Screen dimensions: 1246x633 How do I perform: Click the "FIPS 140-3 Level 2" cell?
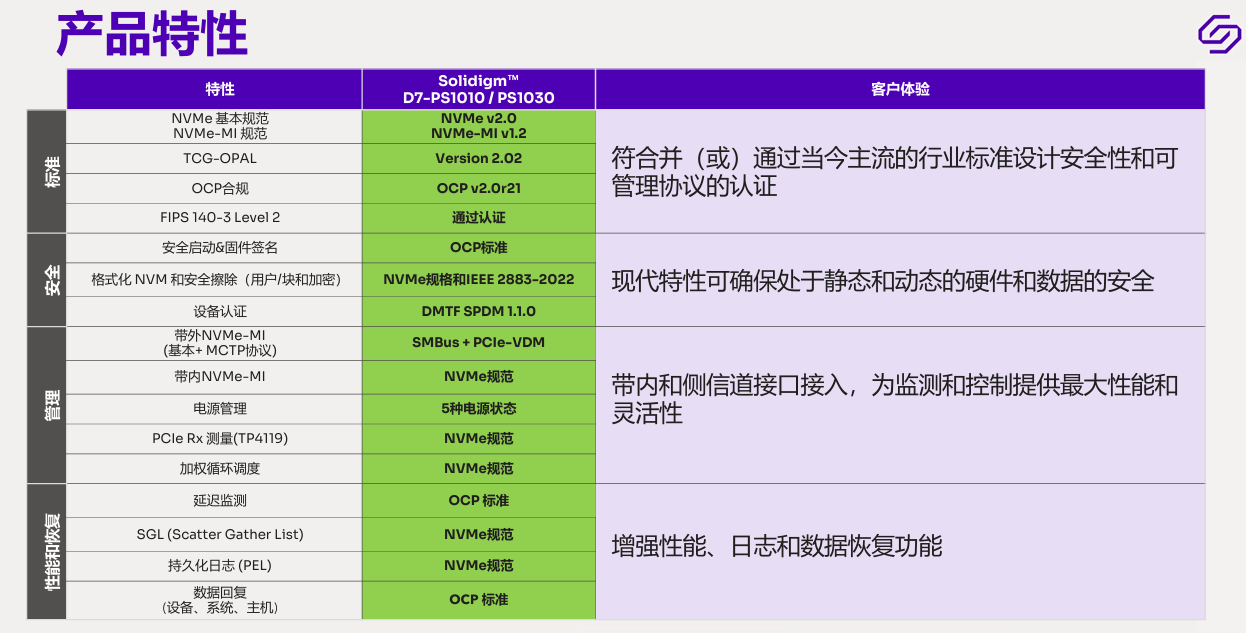pos(214,218)
